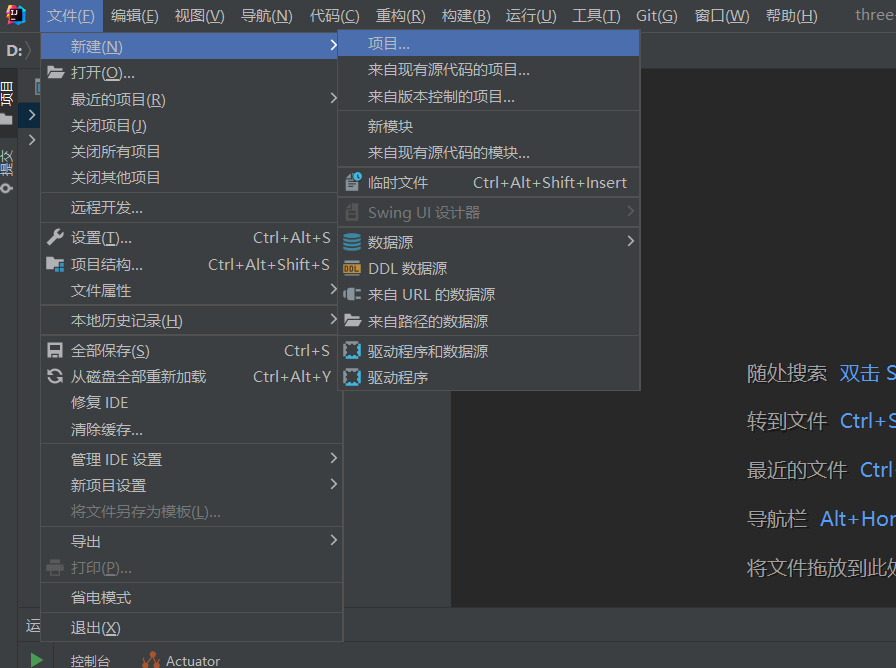Open 远程开发... menu entry
896x668 pixels.
190,207
